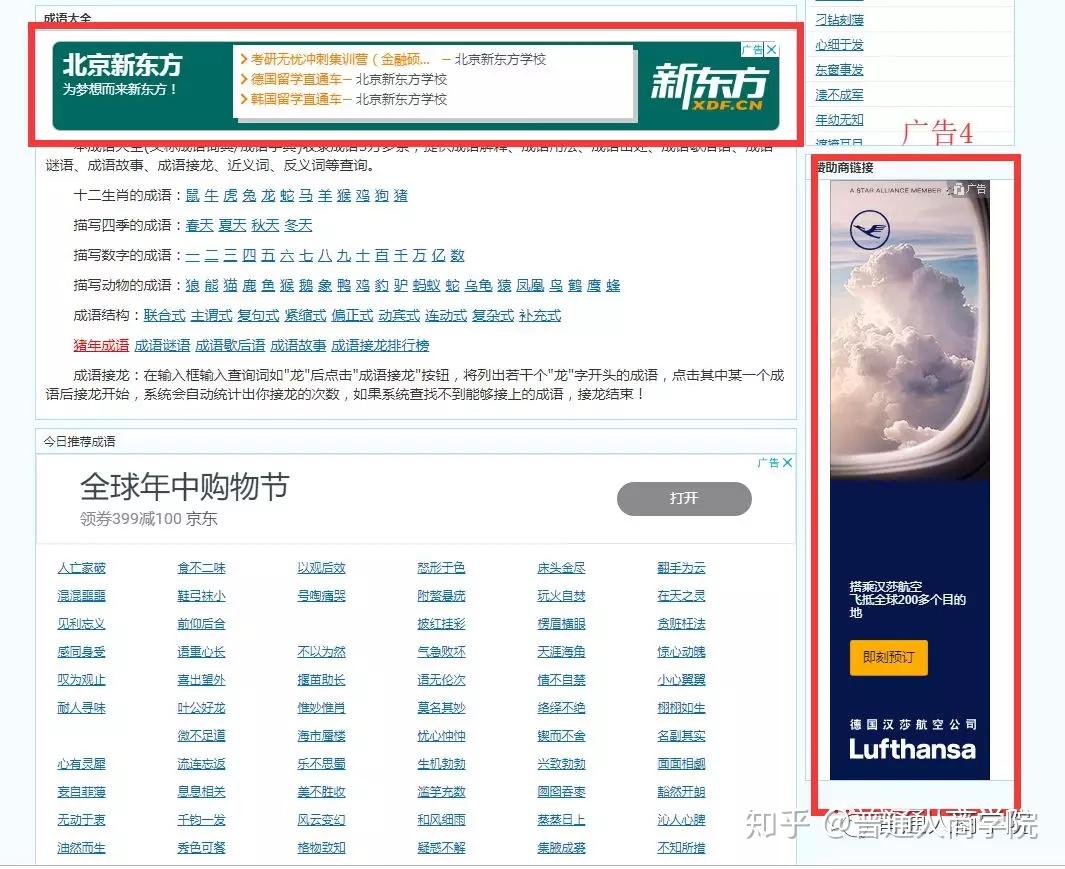Open the sidebar idiom 心细于发
Image resolution: width=1065 pixels, height=869 pixels.
tap(840, 45)
